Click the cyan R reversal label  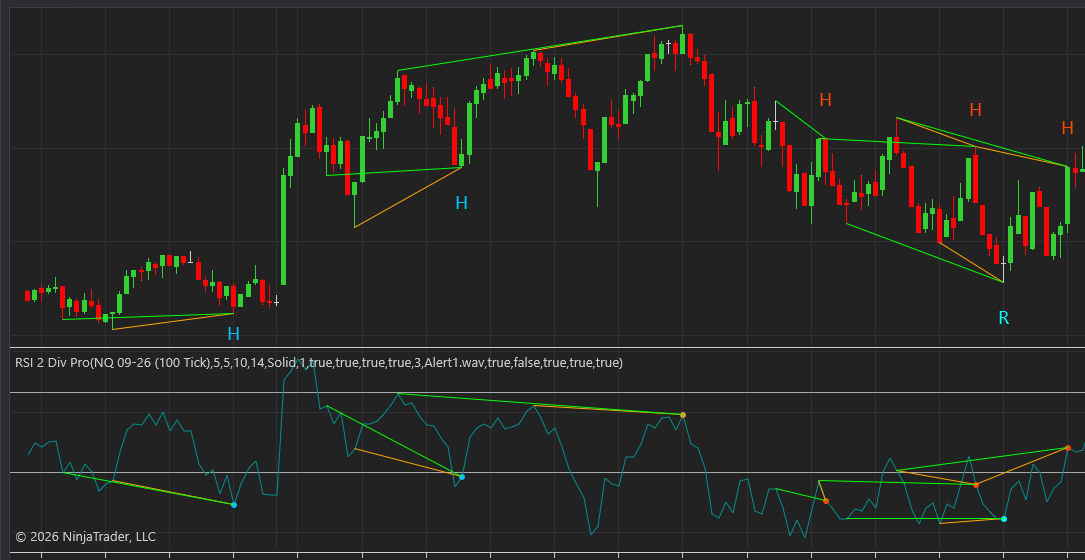[x=1003, y=318]
